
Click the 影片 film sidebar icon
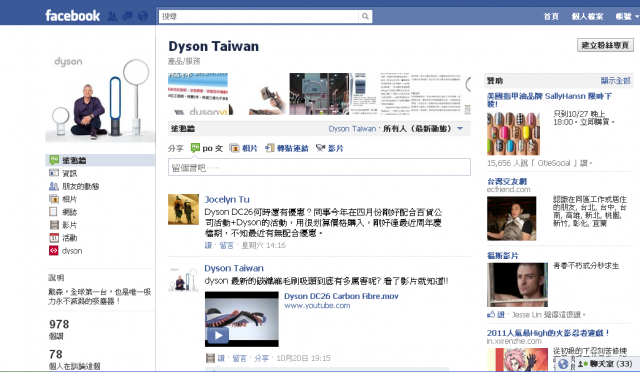click(54, 225)
